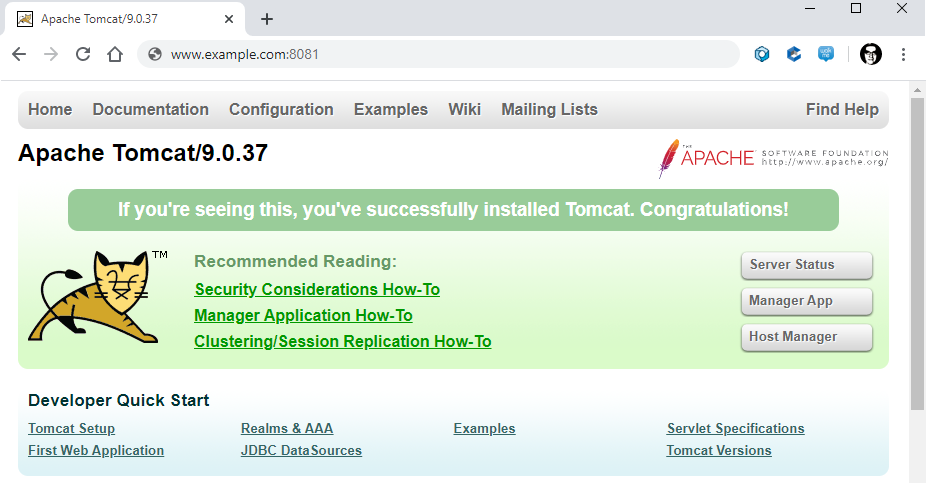Maximize the browser window

point(856,8)
